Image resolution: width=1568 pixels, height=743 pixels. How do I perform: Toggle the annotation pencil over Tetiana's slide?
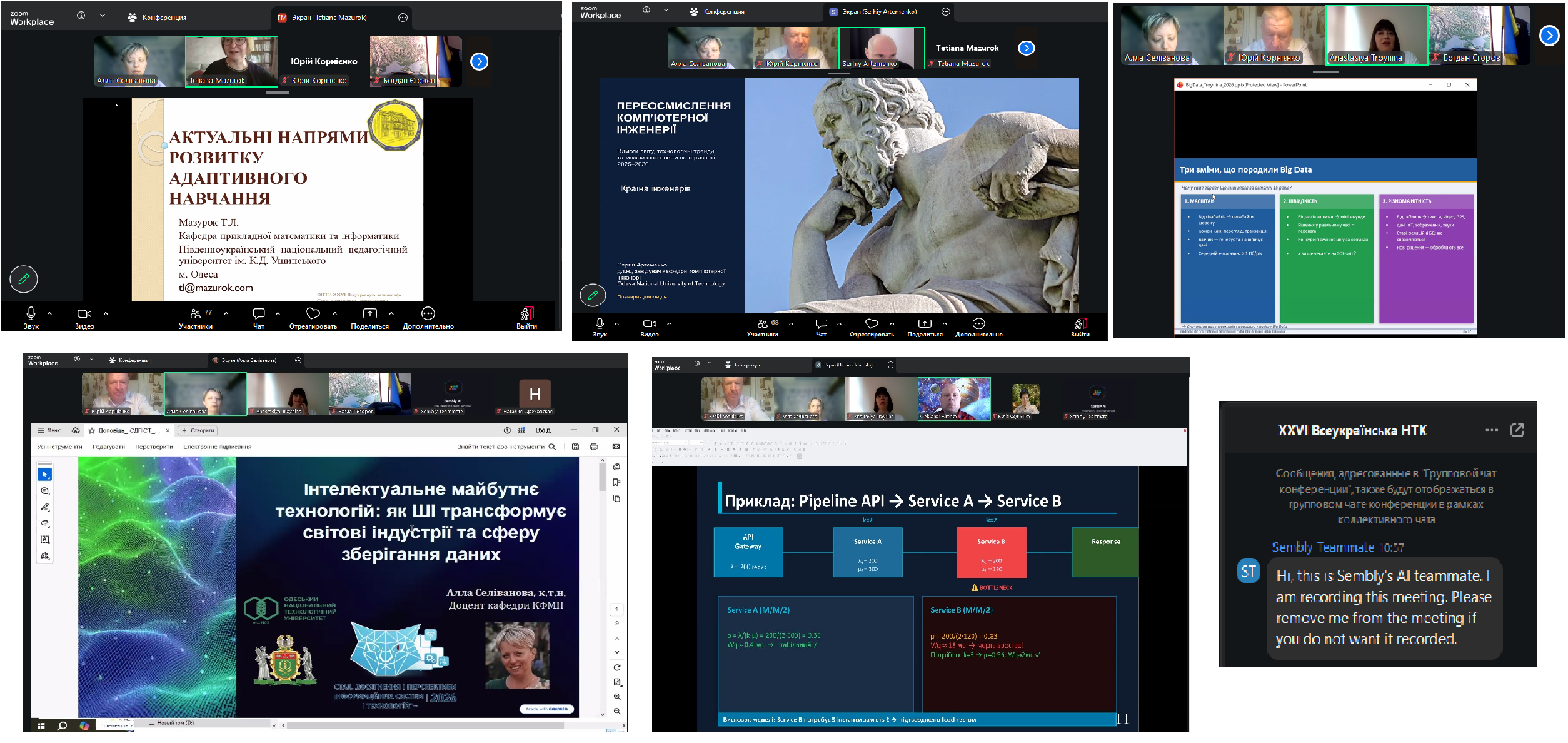tap(24, 279)
